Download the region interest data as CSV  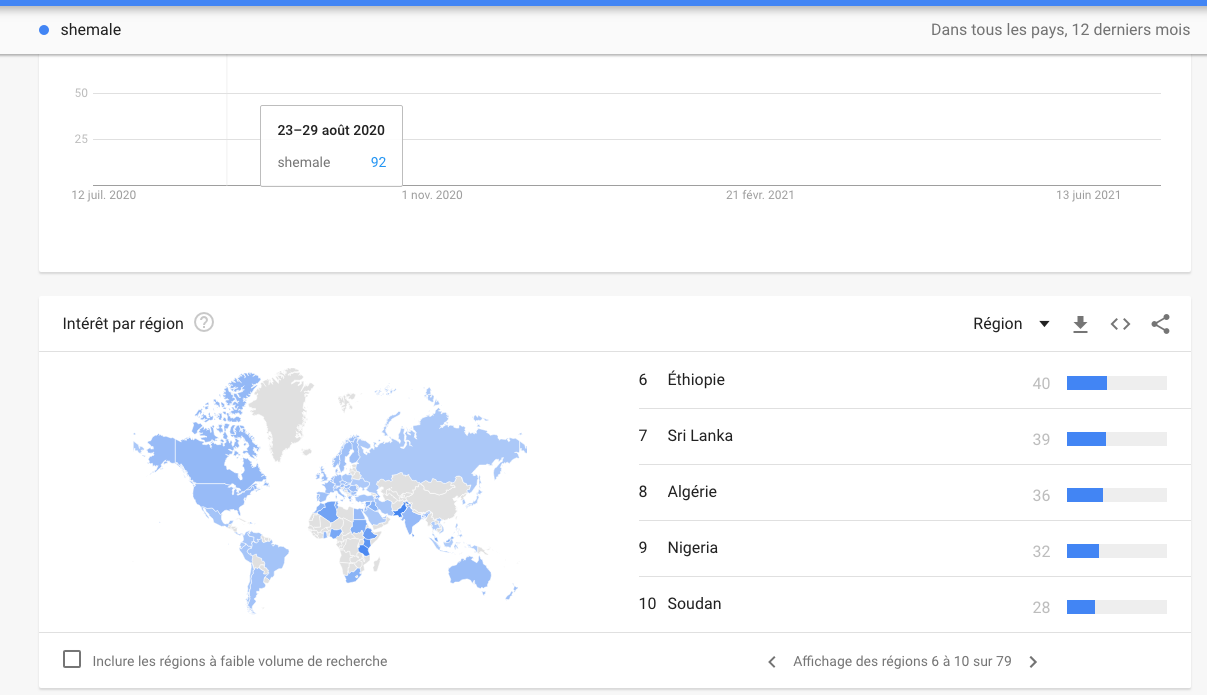click(1080, 324)
